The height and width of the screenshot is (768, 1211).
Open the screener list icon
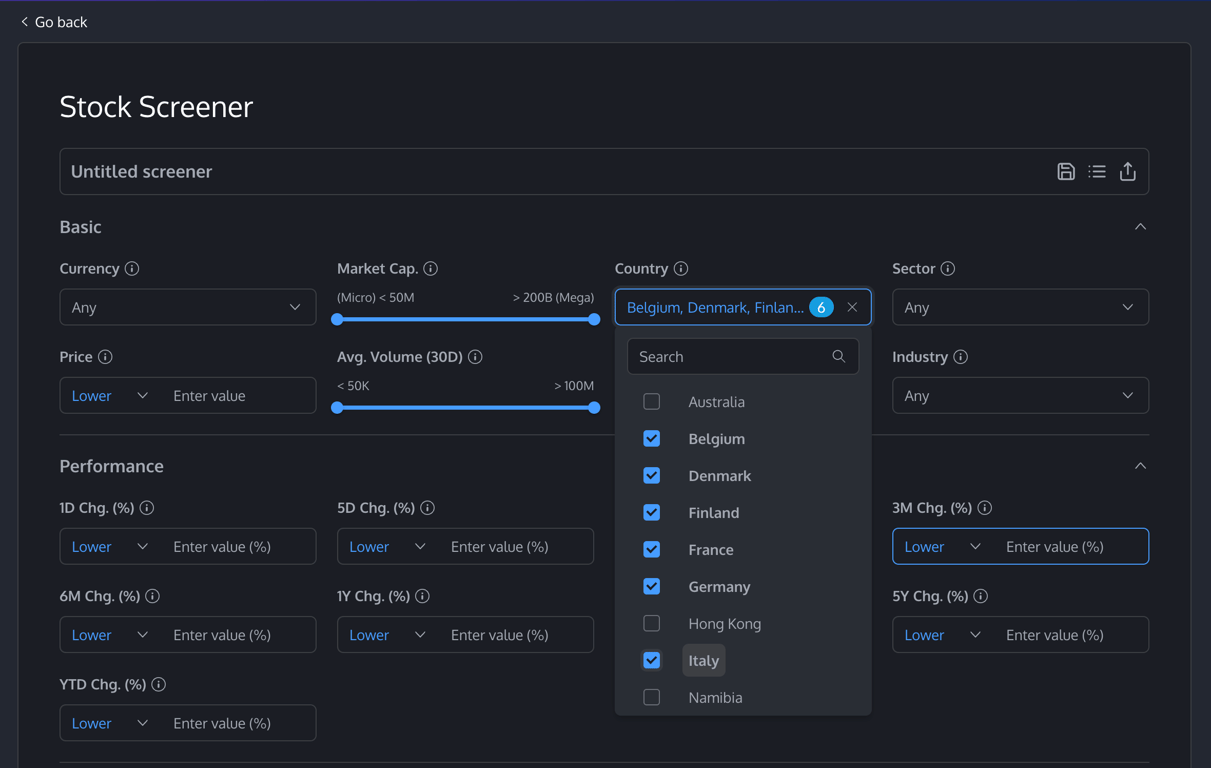(x=1097, y=172)
